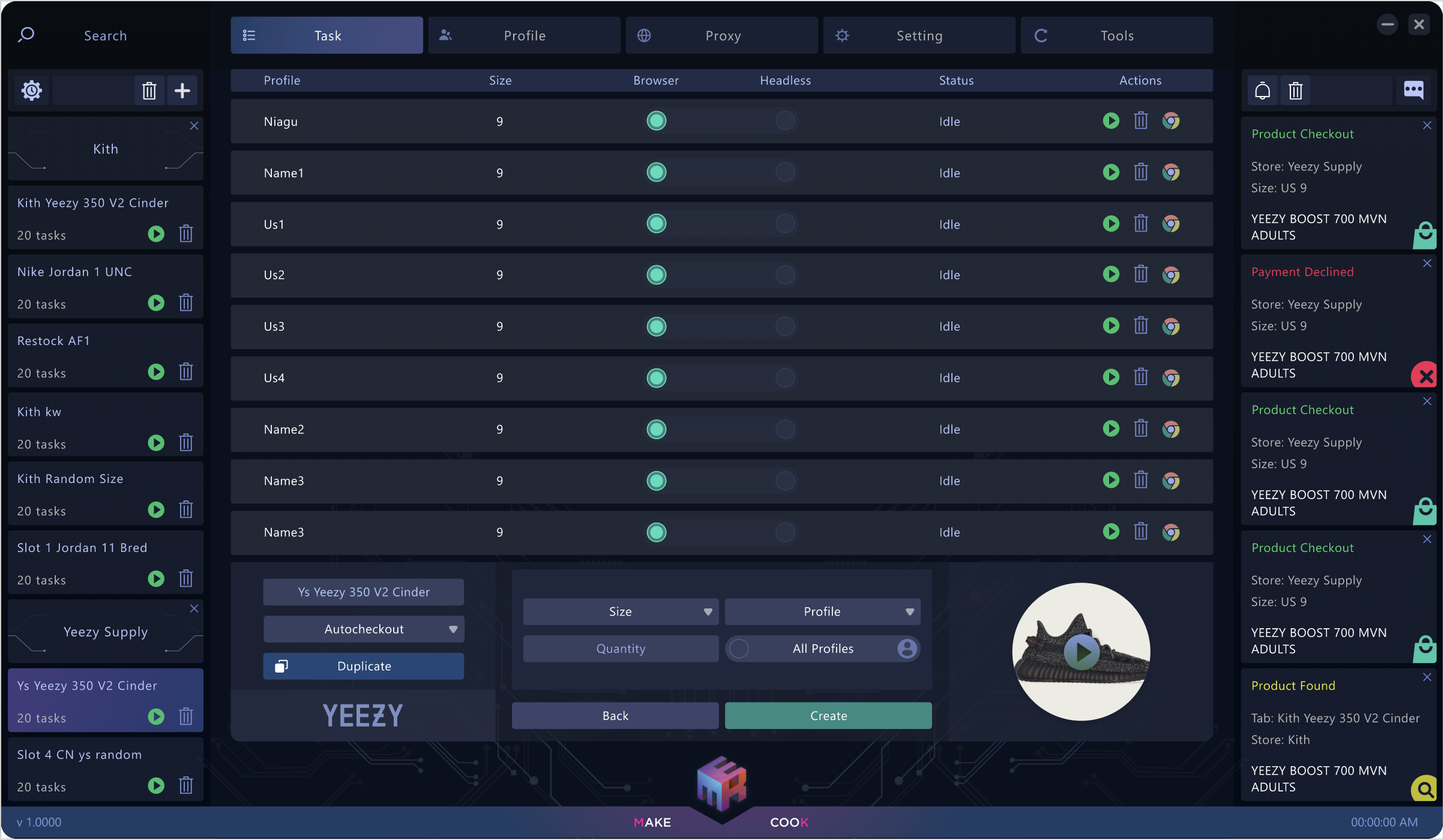
Task: Open the Profile dropdown in task form
Action: point(822,611)
